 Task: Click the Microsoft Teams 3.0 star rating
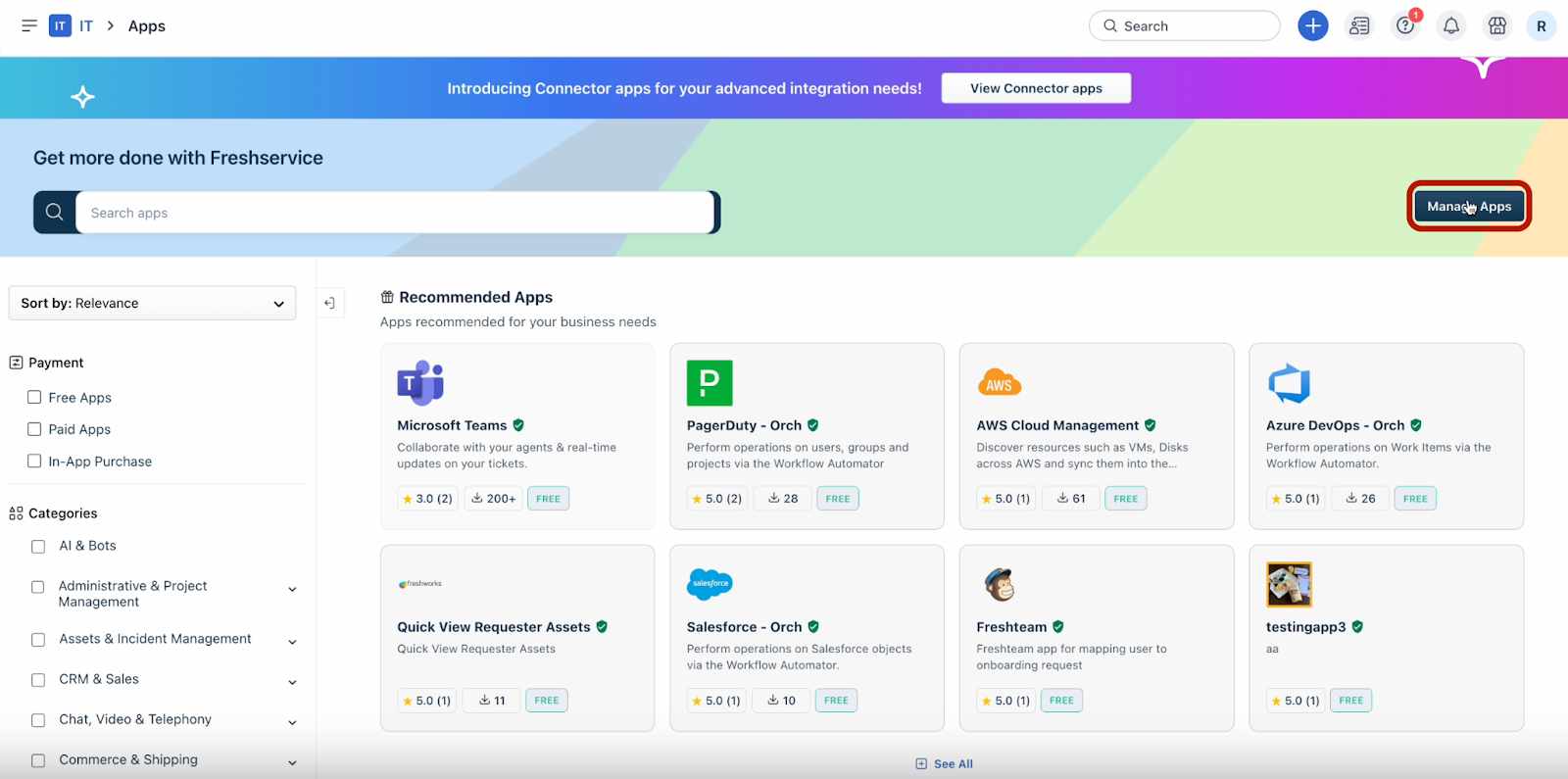pyautogui.click(x=427, y=499)
